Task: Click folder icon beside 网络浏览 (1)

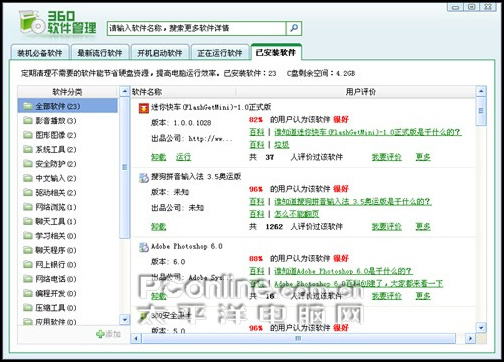Action: [28, 207]
